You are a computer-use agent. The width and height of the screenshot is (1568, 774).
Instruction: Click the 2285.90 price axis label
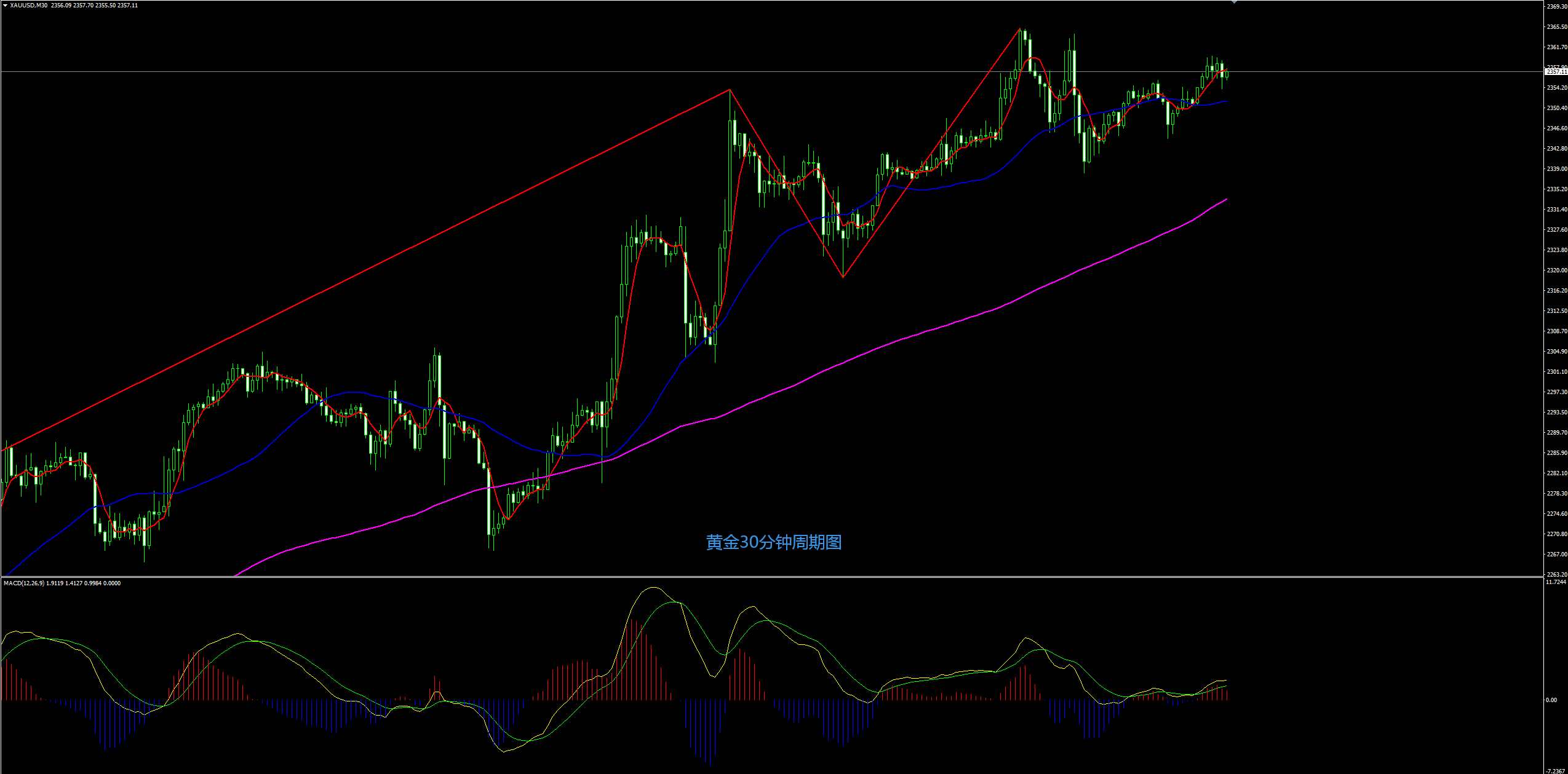pos(1556,453)
